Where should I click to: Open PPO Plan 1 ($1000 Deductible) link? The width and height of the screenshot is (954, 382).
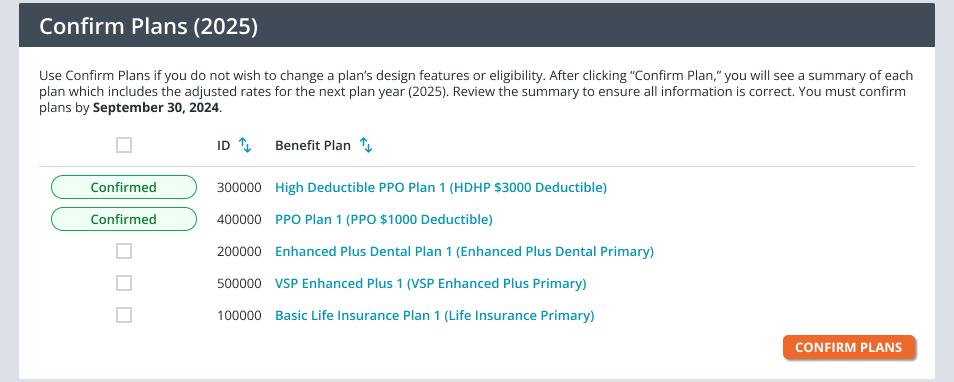tap(384, 220)
